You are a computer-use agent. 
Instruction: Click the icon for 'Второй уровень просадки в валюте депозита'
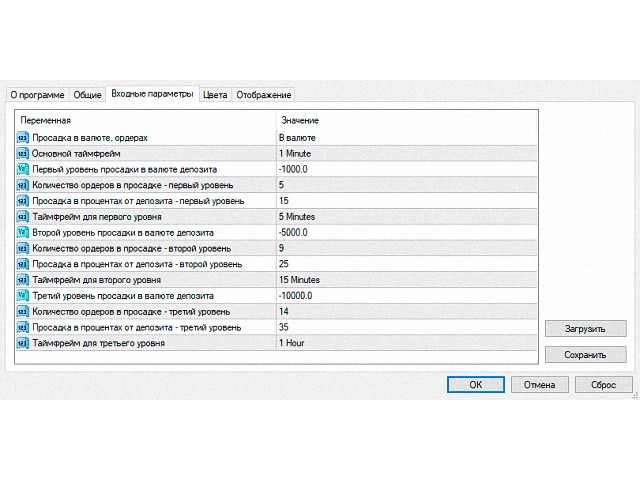tap(23, 232)
